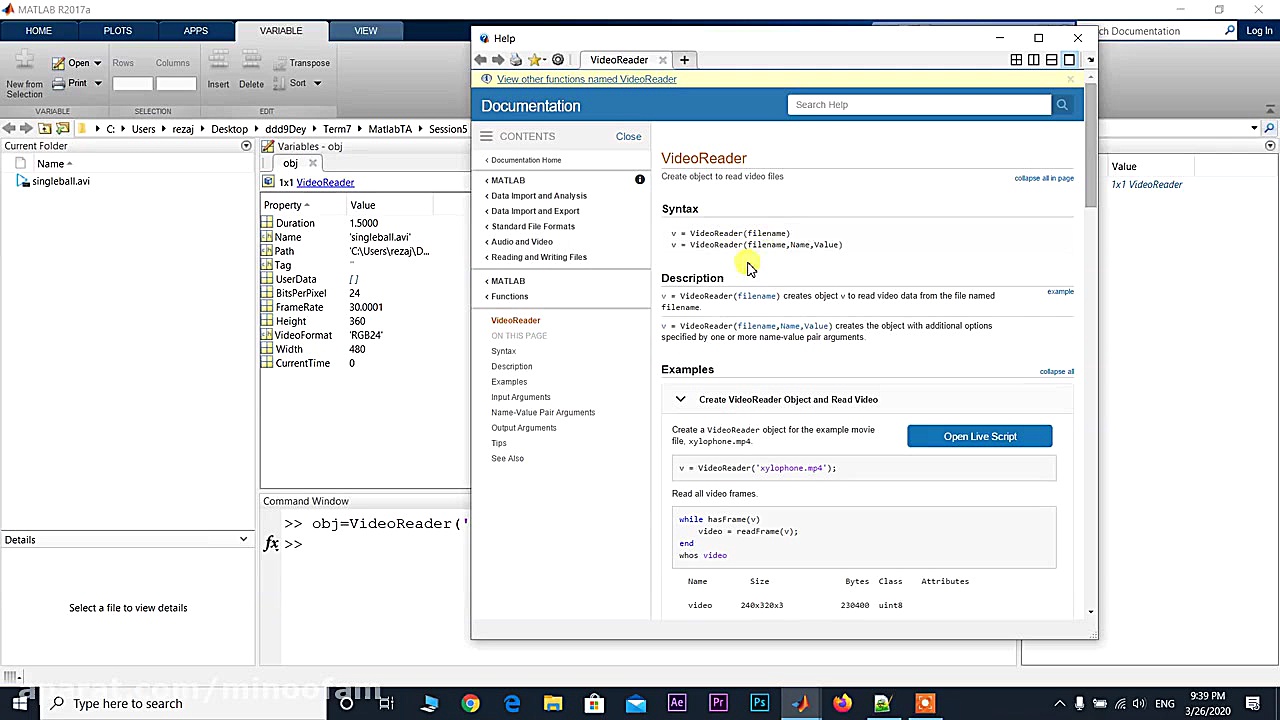The width and height of the screenshot is (1280, 720).
Task: Select the obj variable tab
Action: point(290,163)
